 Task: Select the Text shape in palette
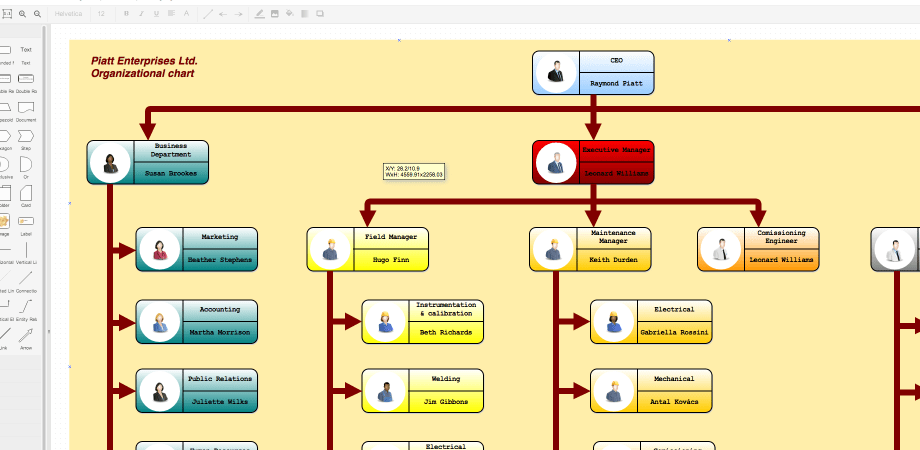click(26, 50)
